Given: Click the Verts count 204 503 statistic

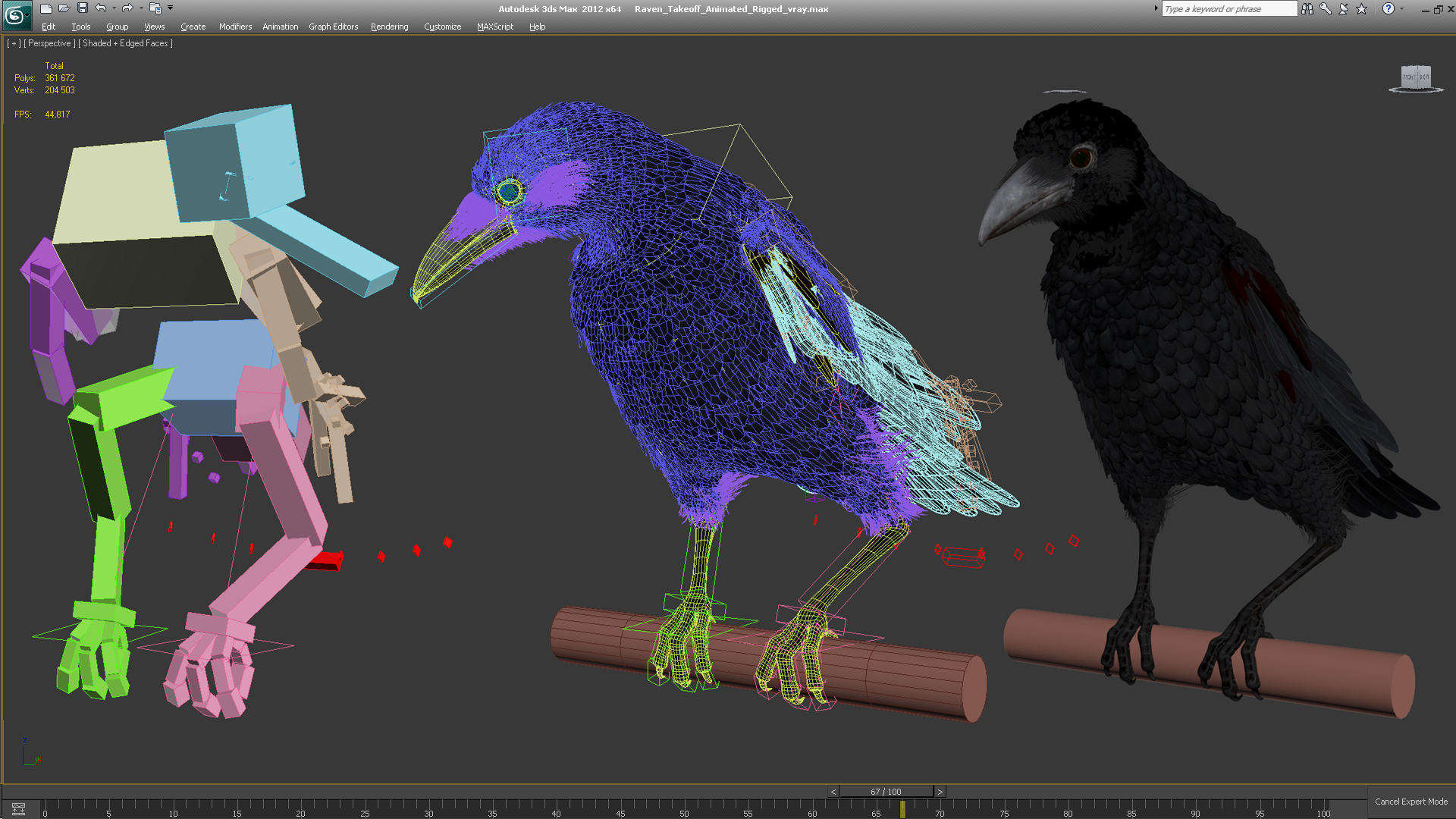Looking at the screenshot, I should click(x=59, y=90).
